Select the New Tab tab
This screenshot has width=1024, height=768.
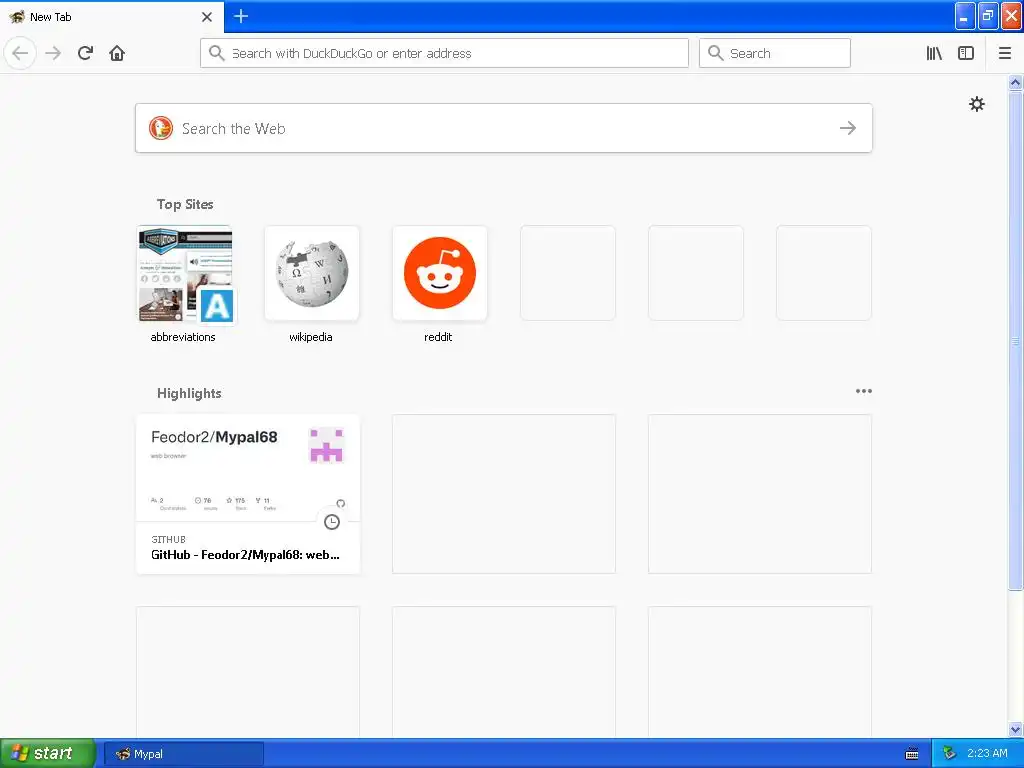pos(111,17)
